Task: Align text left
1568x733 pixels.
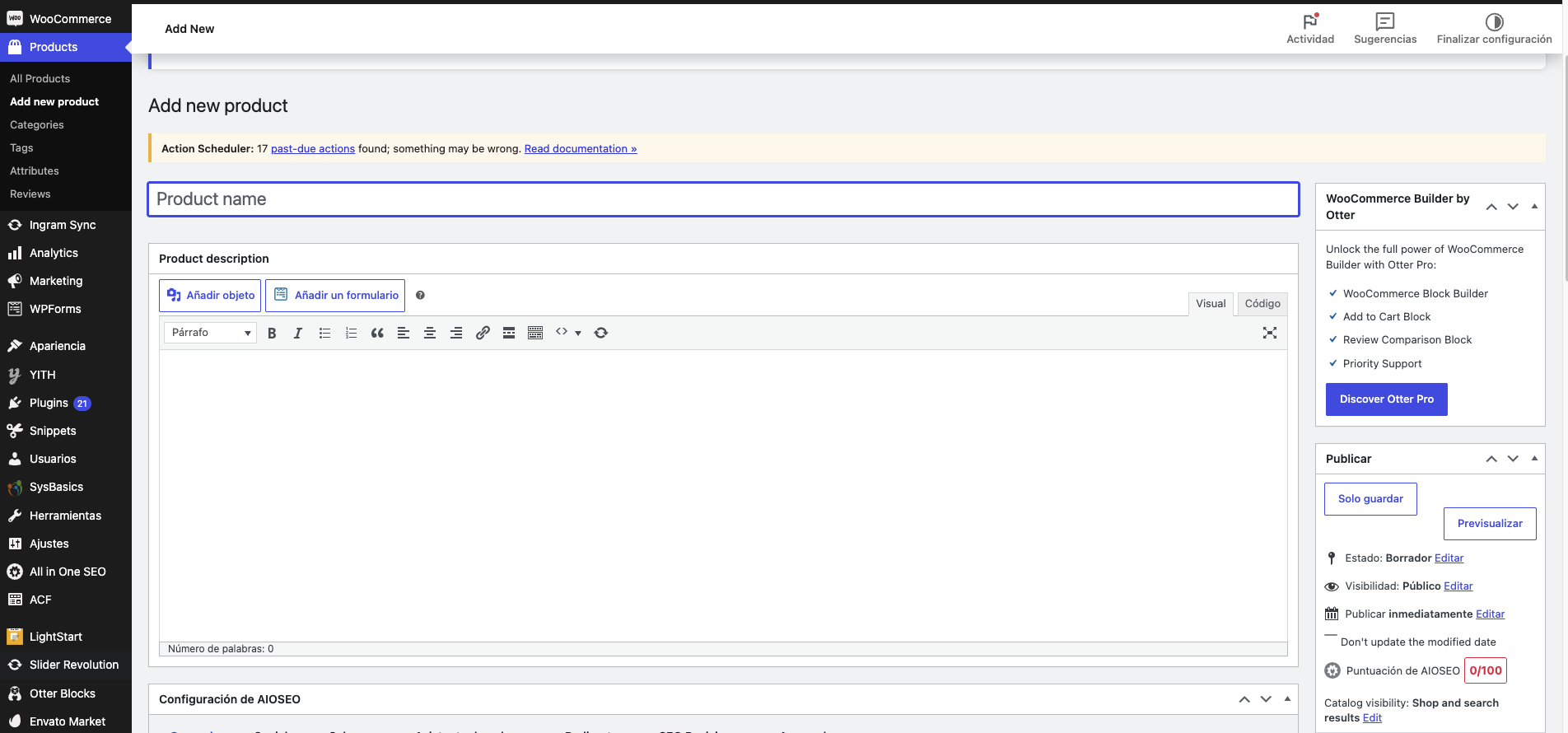Action: coord(404,333)
